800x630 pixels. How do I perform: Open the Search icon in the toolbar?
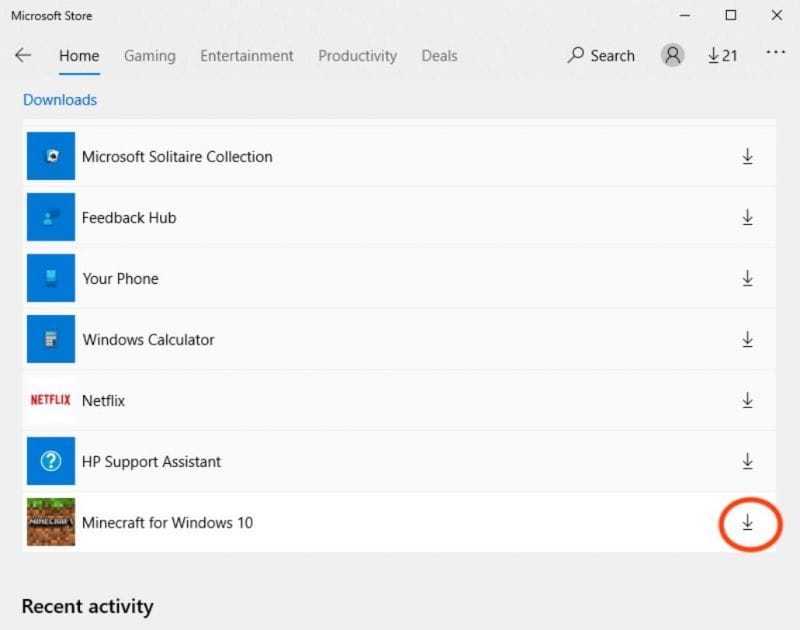(601, 56)
